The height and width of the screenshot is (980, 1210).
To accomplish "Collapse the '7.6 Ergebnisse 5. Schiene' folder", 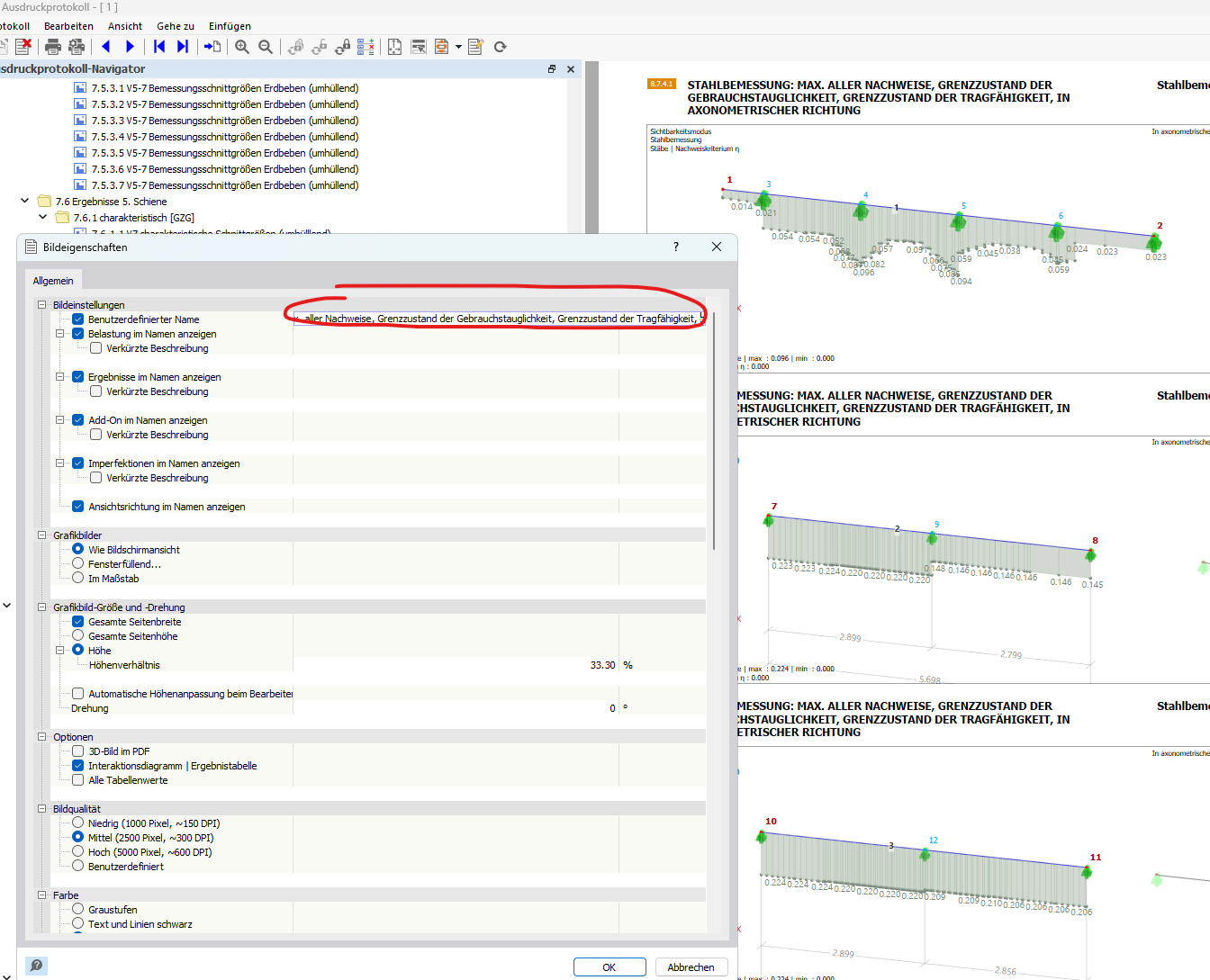I will [x=25, y=202].
